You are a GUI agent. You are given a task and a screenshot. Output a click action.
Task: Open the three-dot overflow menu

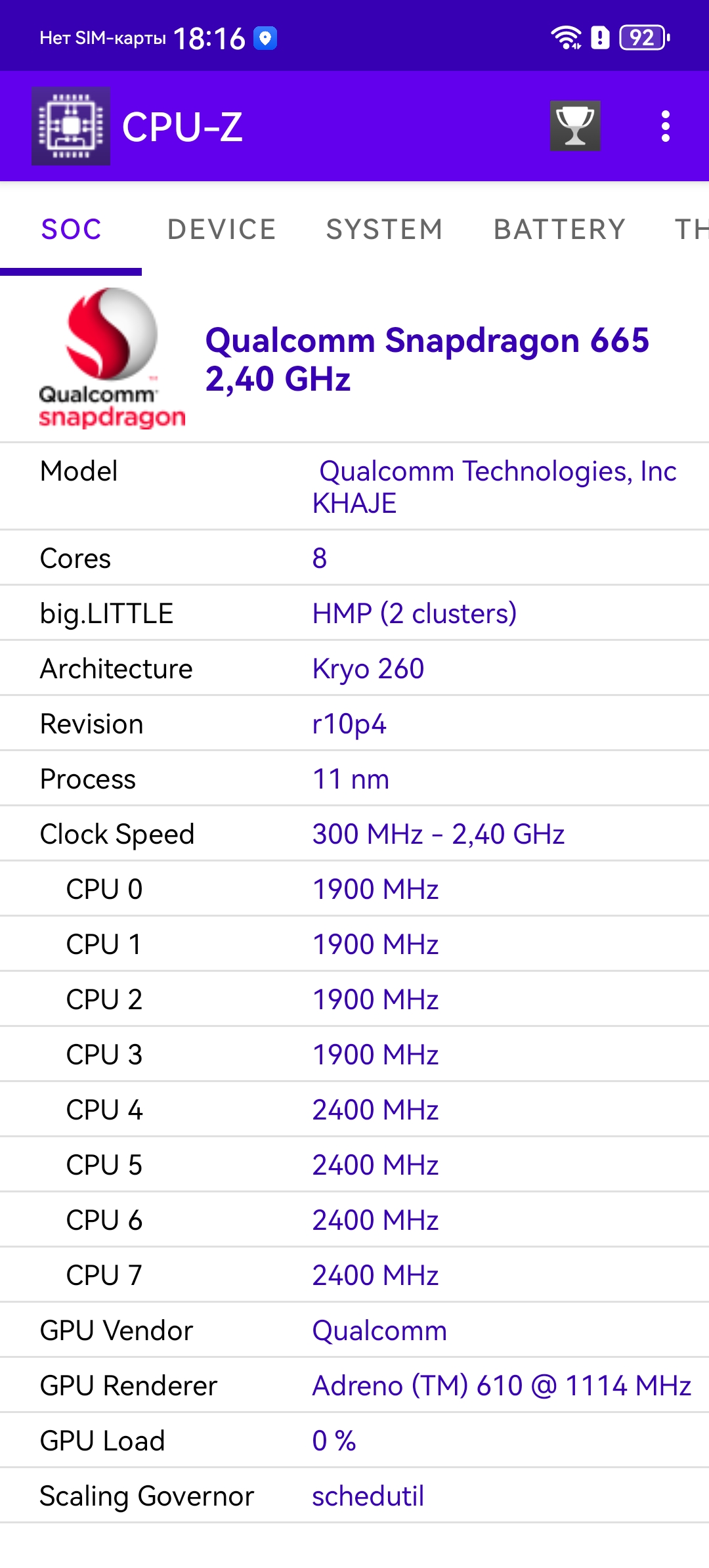coord(666,126)
